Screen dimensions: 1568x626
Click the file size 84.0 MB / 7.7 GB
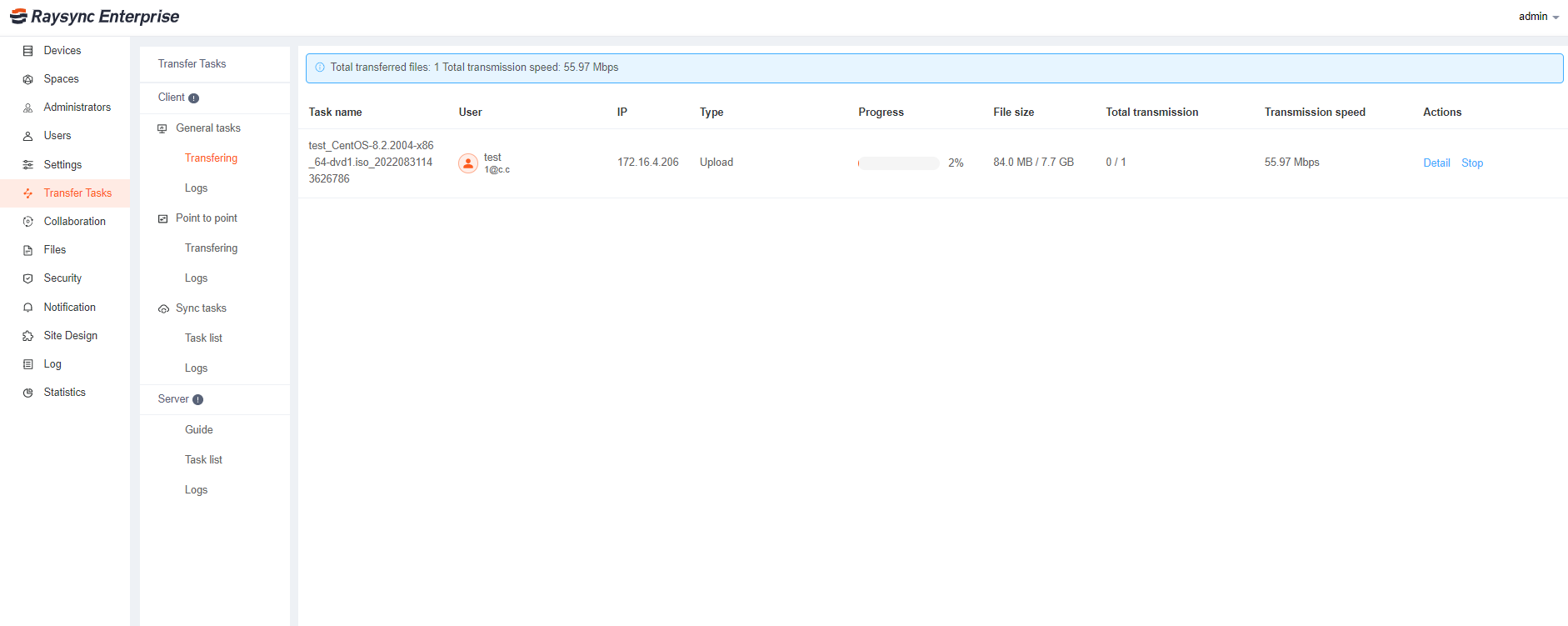tap(1033, 163)
